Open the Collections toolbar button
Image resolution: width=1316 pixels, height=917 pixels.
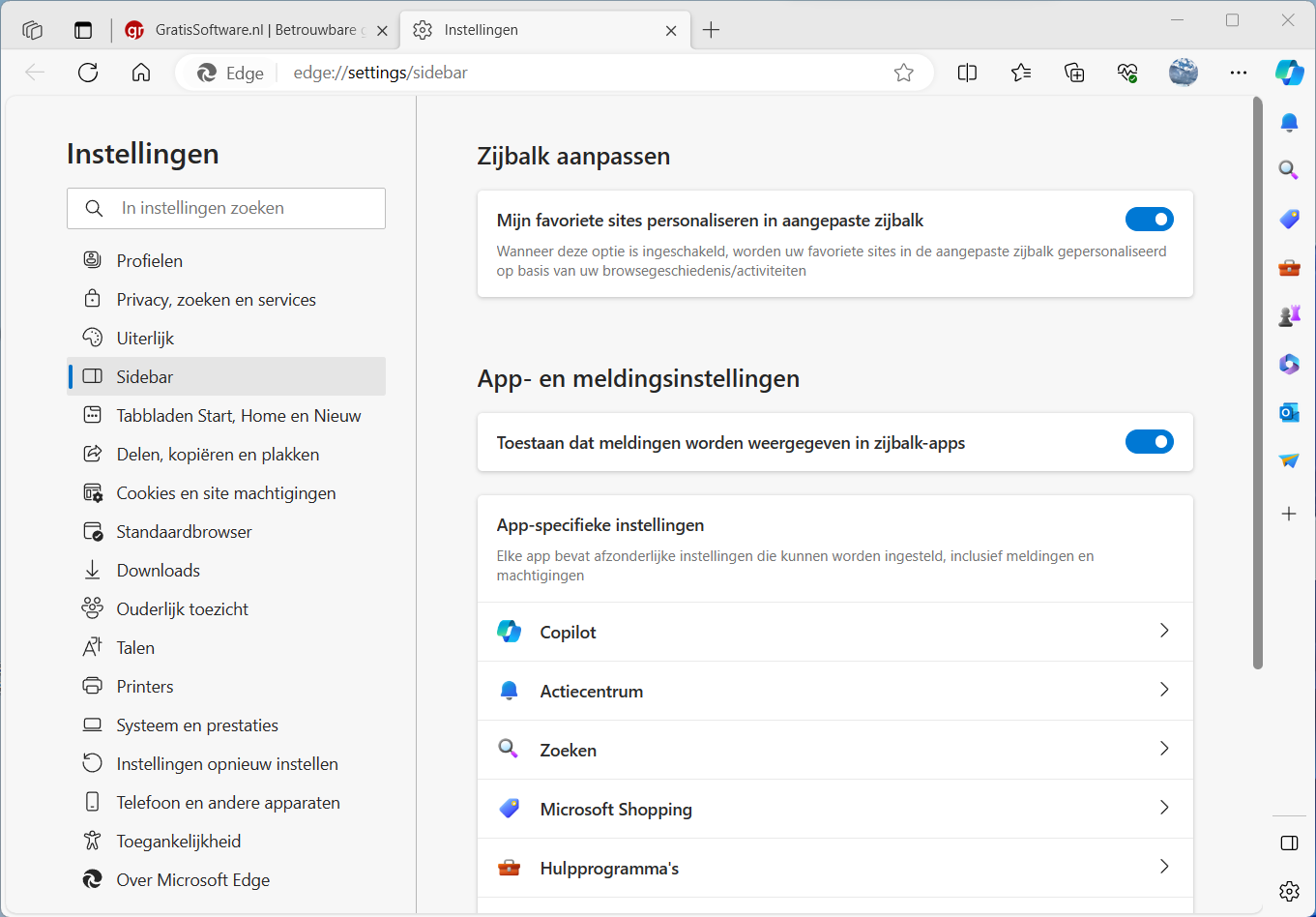coord(1074,73)
